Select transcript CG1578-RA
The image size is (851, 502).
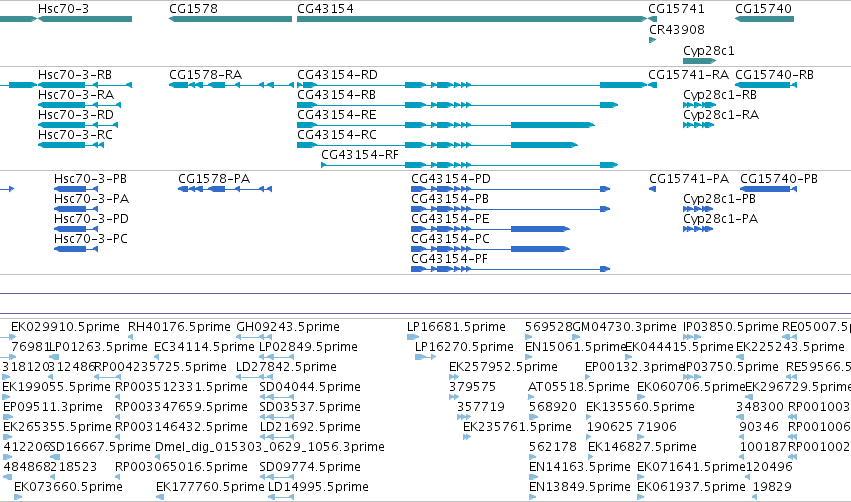pyautogui.click(x=206, y=75)
